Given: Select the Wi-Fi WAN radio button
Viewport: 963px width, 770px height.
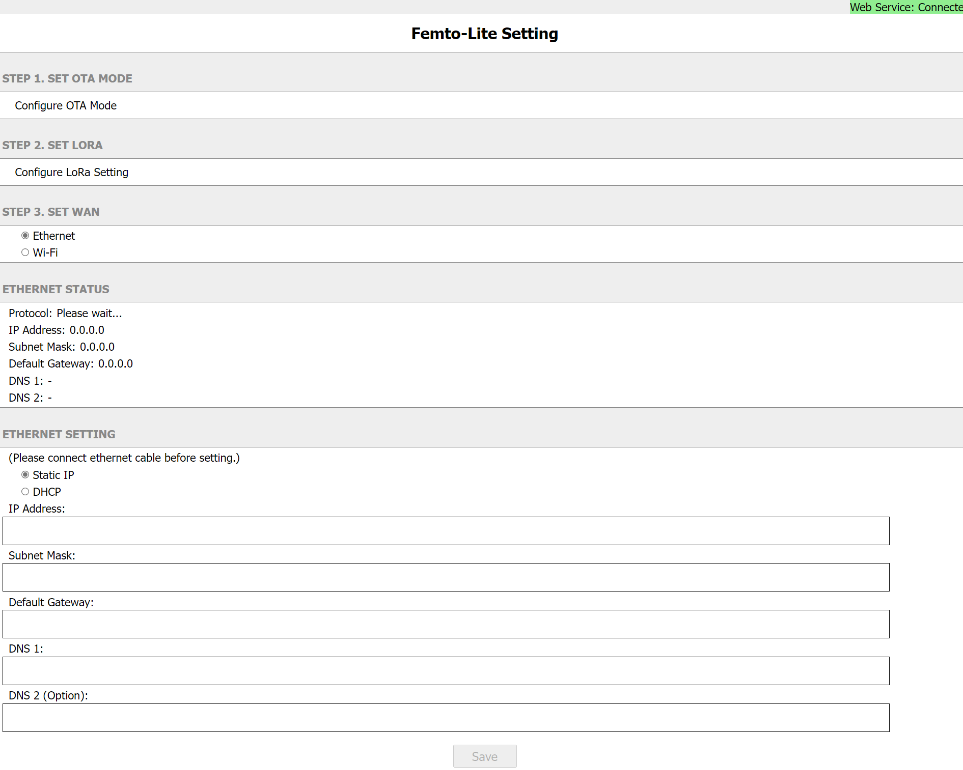Looking at the screenshot, I should tap(25, 252).
